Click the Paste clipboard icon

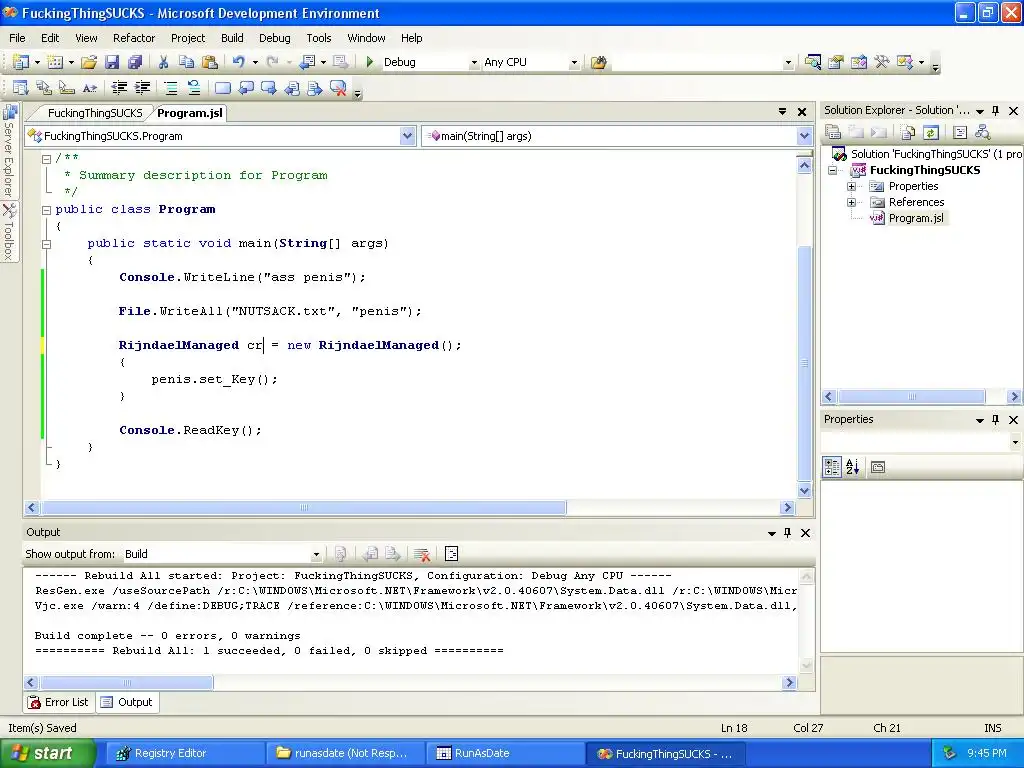pos(210,62)
